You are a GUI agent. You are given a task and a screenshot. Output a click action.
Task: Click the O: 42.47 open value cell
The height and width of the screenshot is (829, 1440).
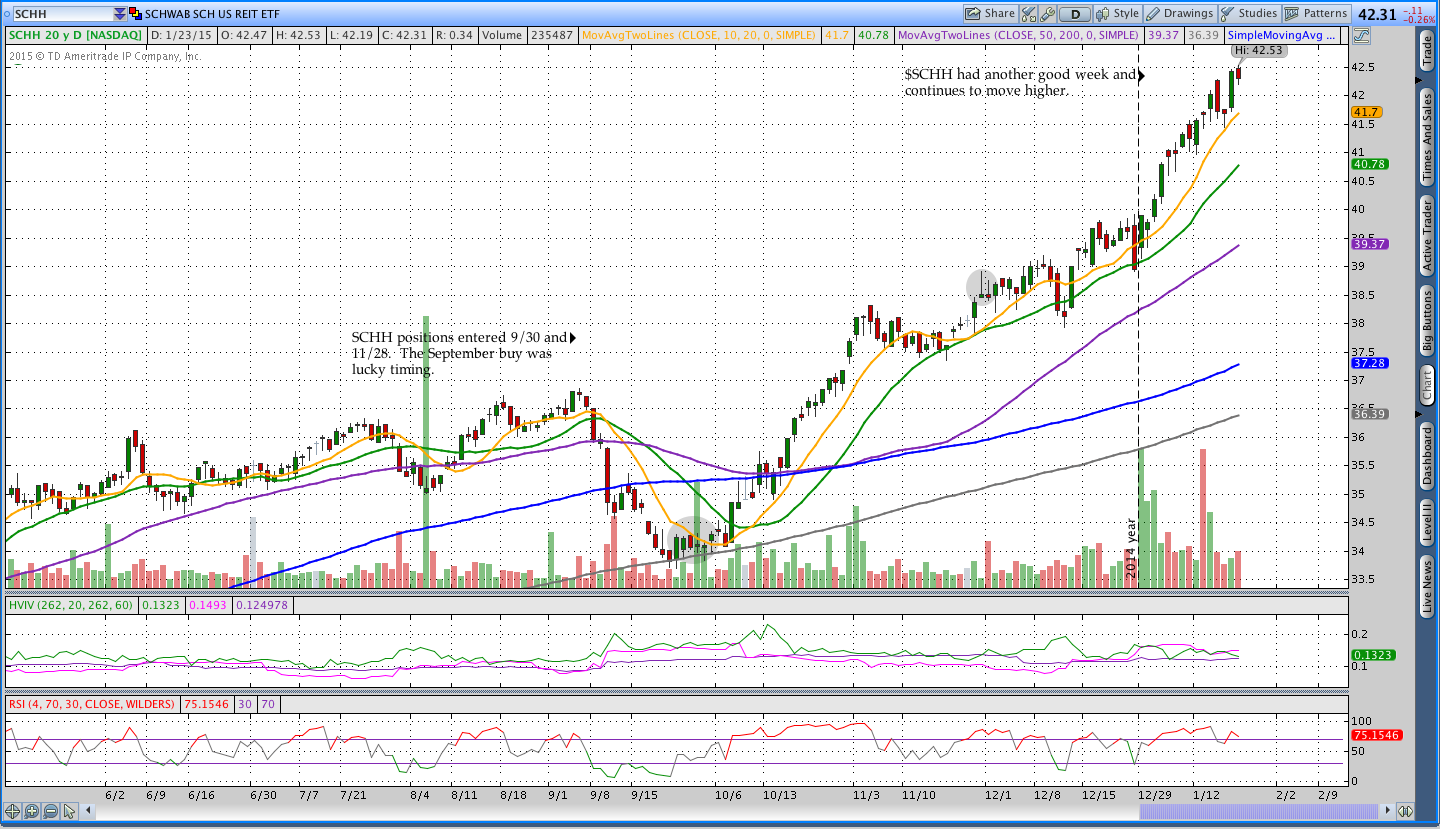[246, 35]
